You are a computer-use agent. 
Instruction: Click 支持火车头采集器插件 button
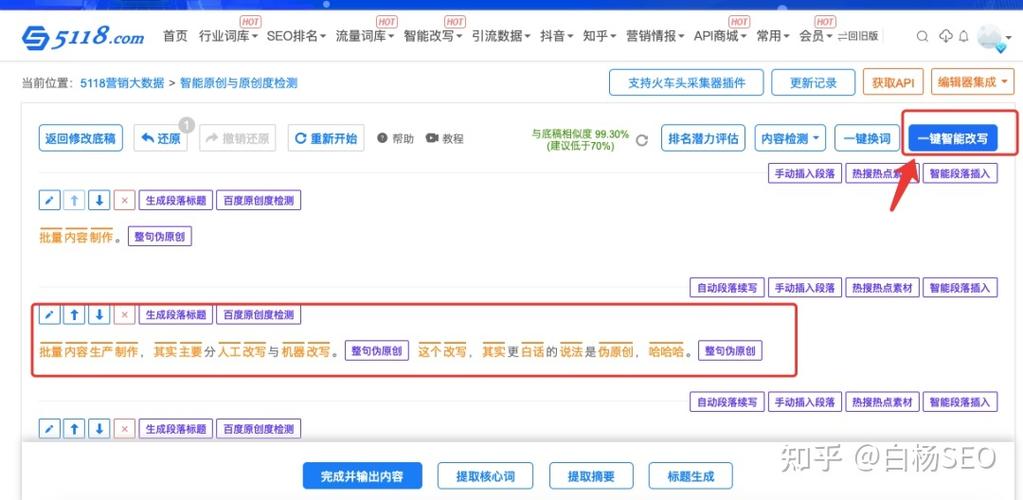[686, 82]
